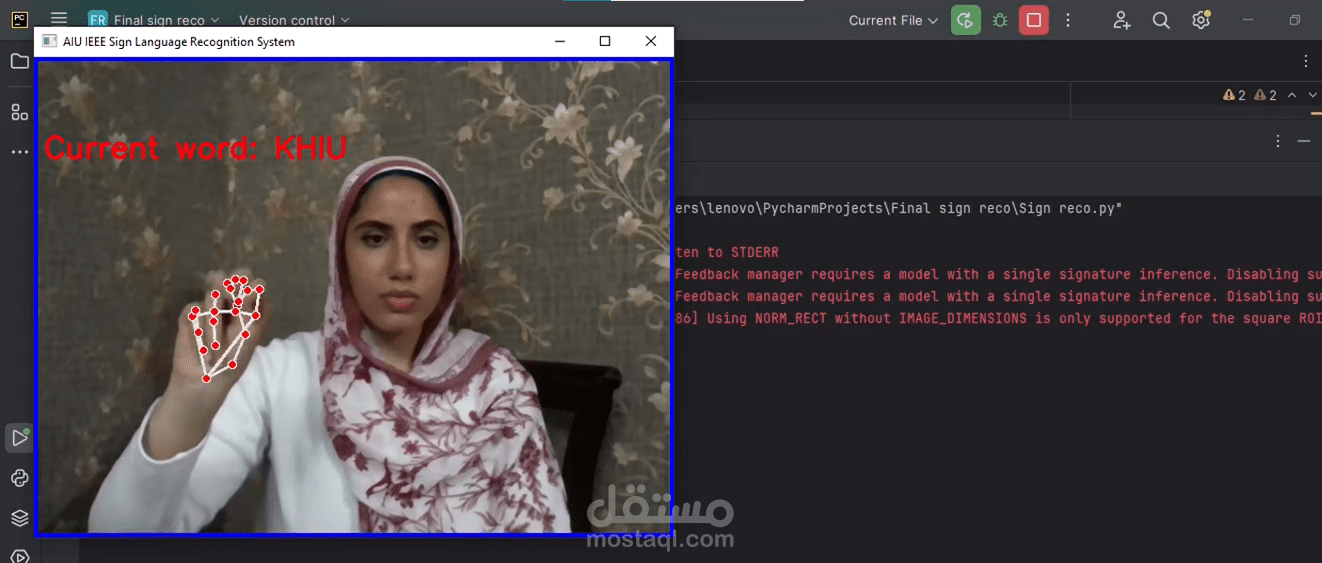Hide the Run tool window panel
Screen dimensions: 1322x563
(x=1304, y=142)
